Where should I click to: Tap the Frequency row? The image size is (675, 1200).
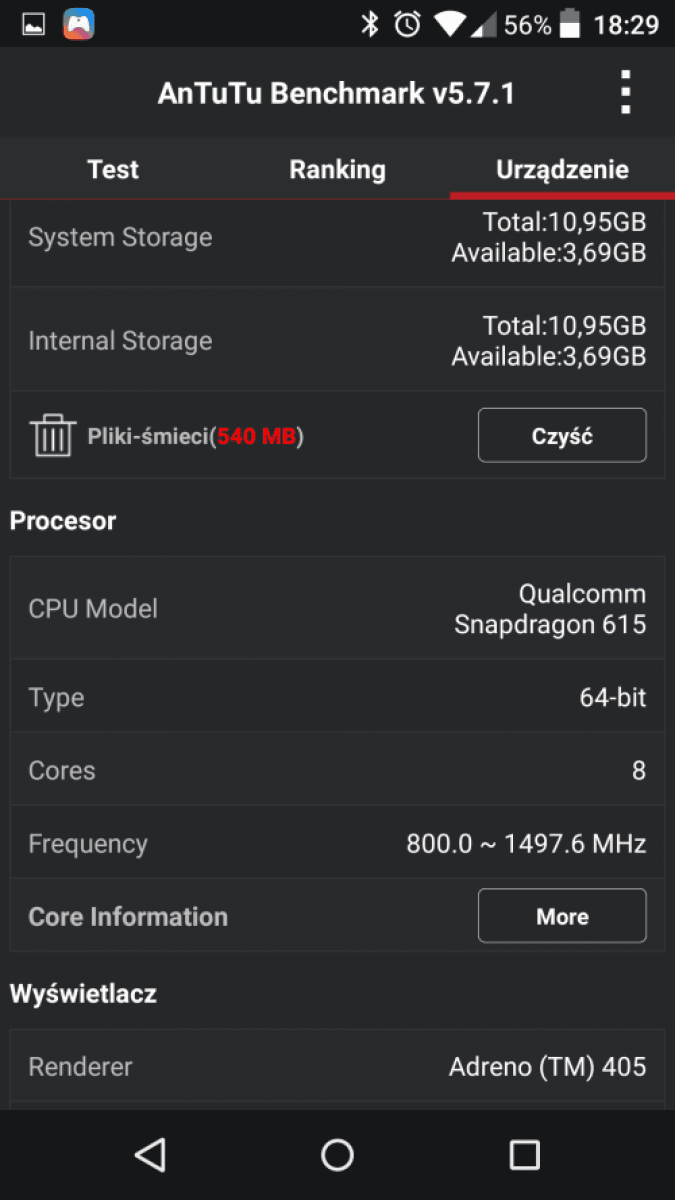coord(337,843)
